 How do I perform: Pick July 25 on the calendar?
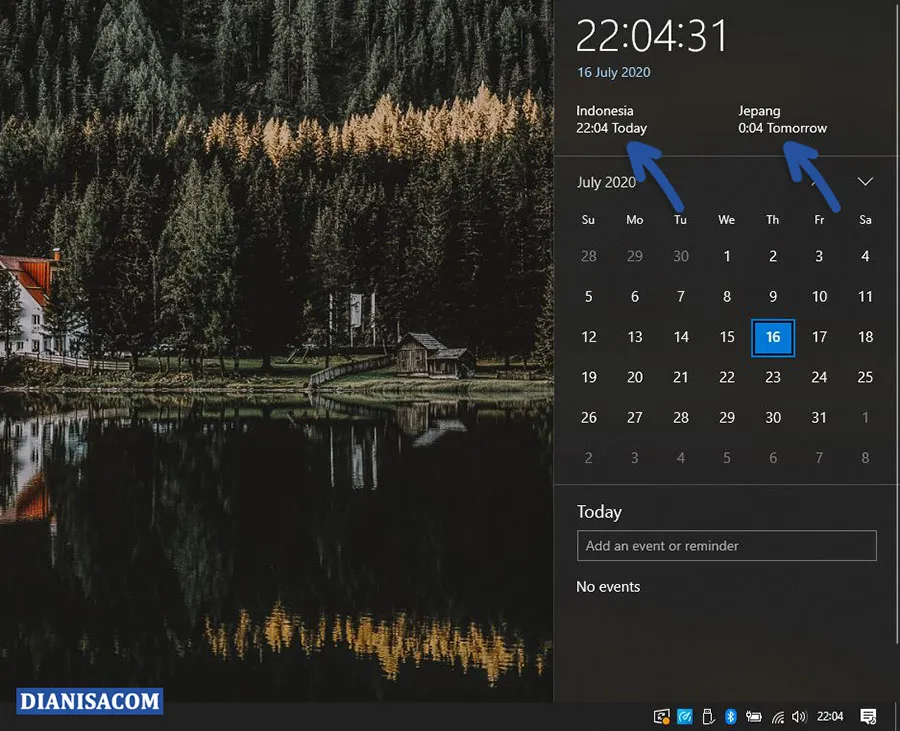(x=865, y=377)
